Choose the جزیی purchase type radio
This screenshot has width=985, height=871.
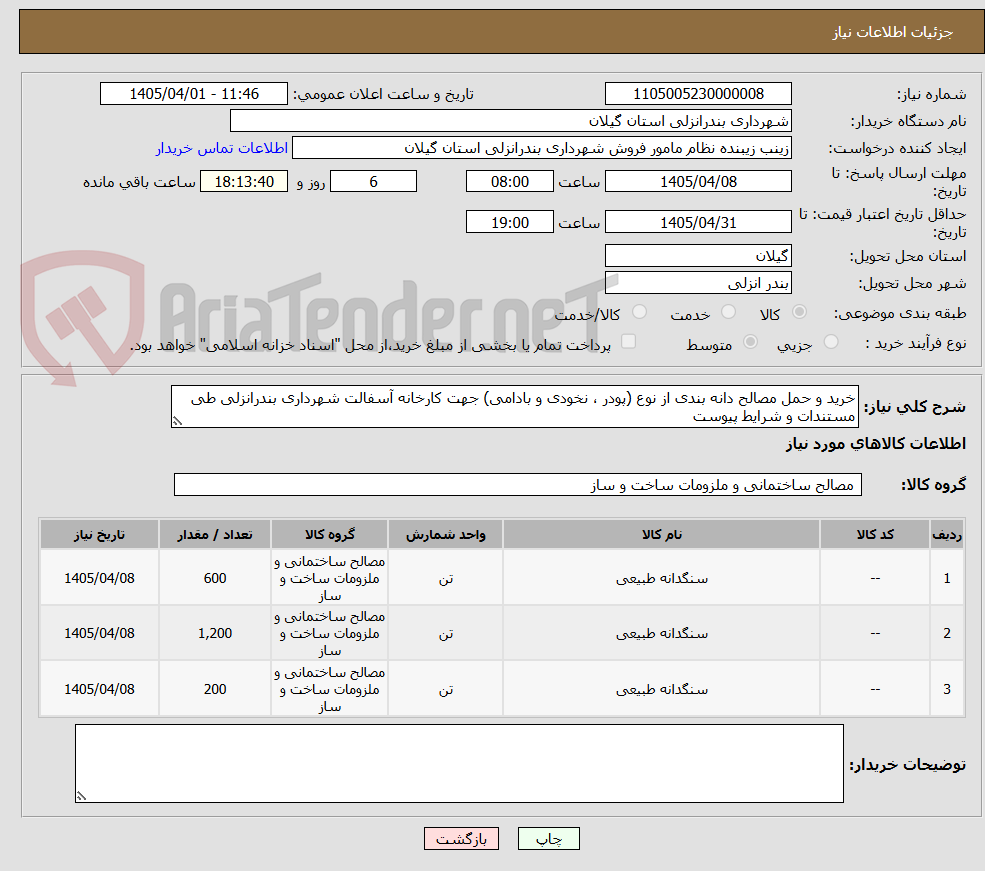click(x=830, y=342)
